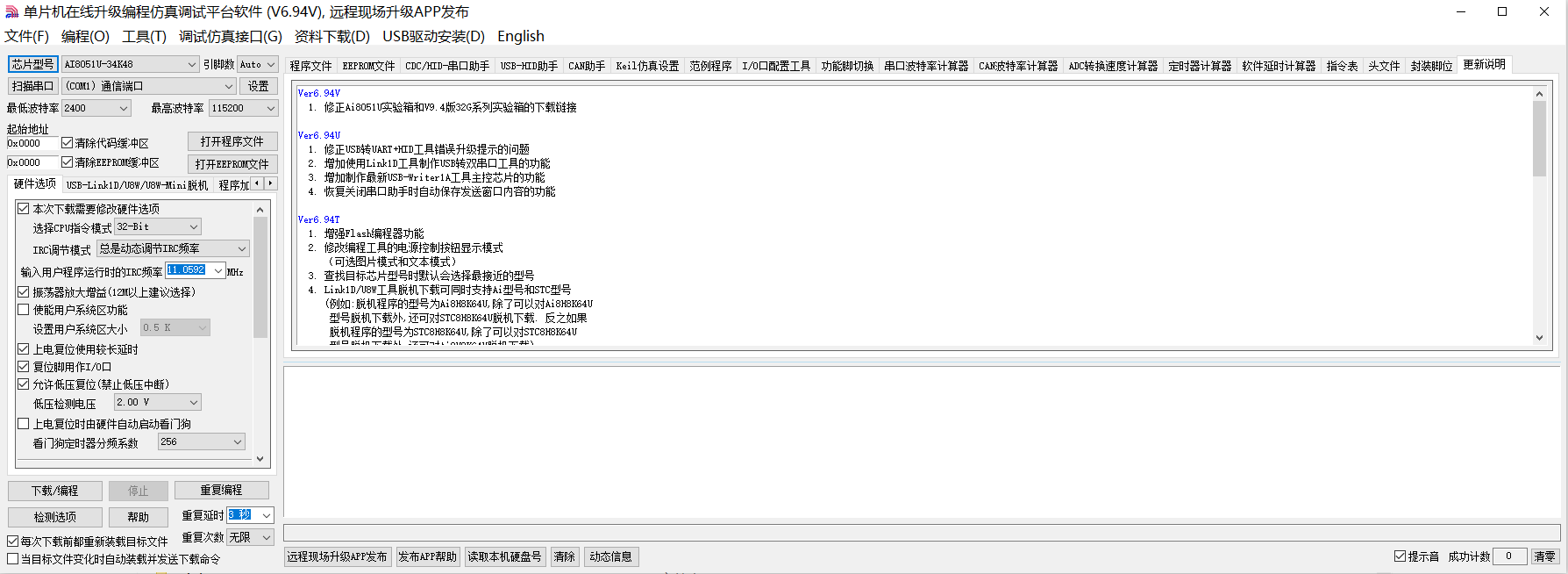Toggle the 清除代码缓冲区 checkbox
This screenshot has height=574, width=1568.
[67, 142]
